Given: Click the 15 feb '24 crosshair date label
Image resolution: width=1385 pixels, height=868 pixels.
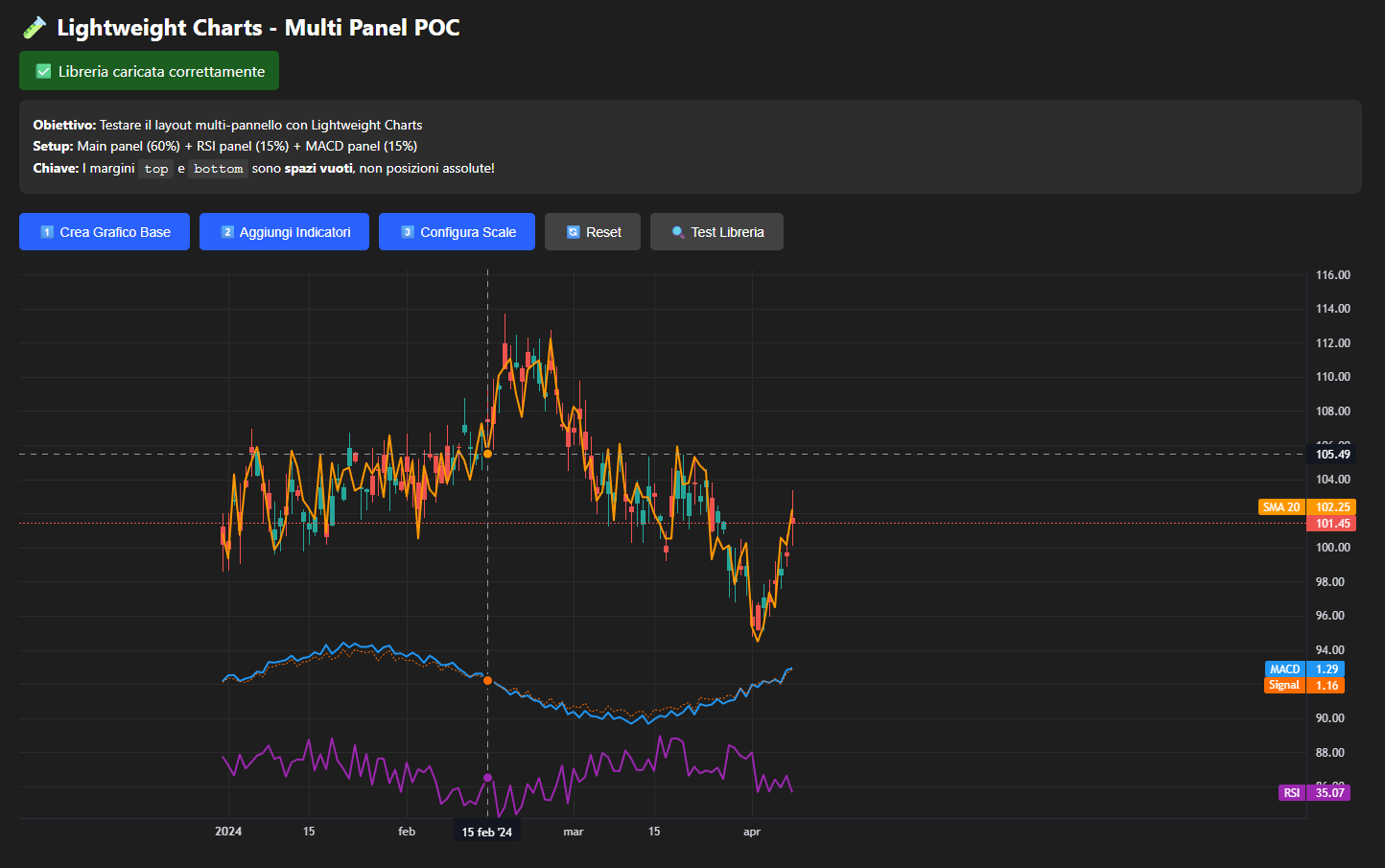Looking at the screenshot, I should (x=487, y=833).
